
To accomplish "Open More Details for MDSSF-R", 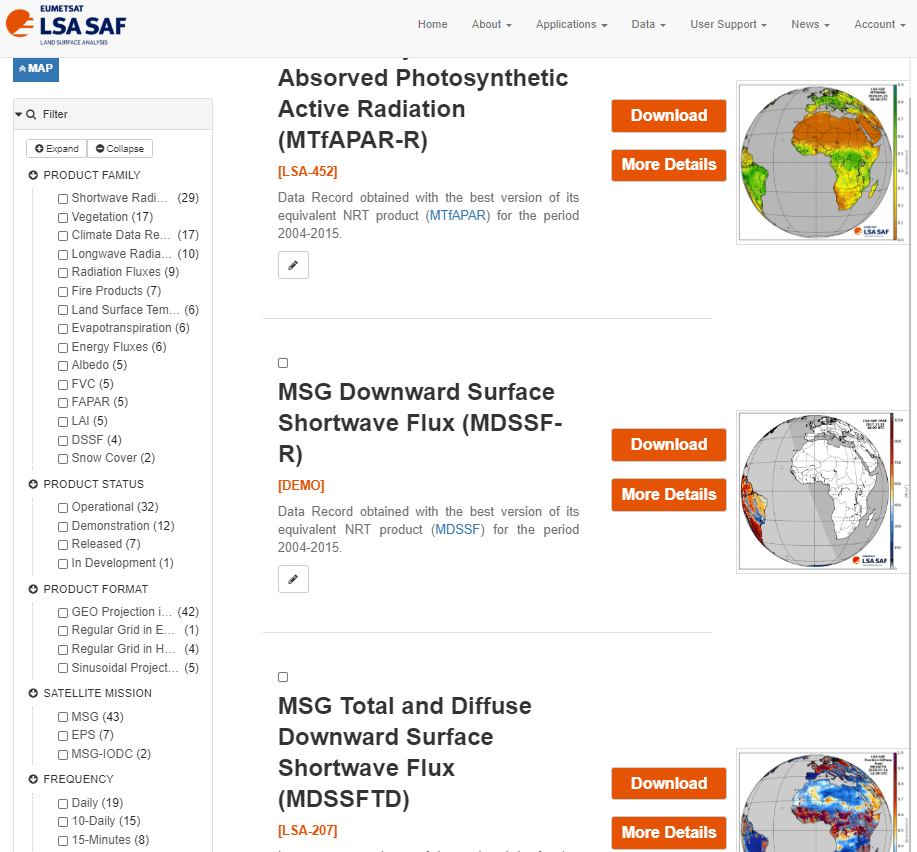I will point(669,495).
